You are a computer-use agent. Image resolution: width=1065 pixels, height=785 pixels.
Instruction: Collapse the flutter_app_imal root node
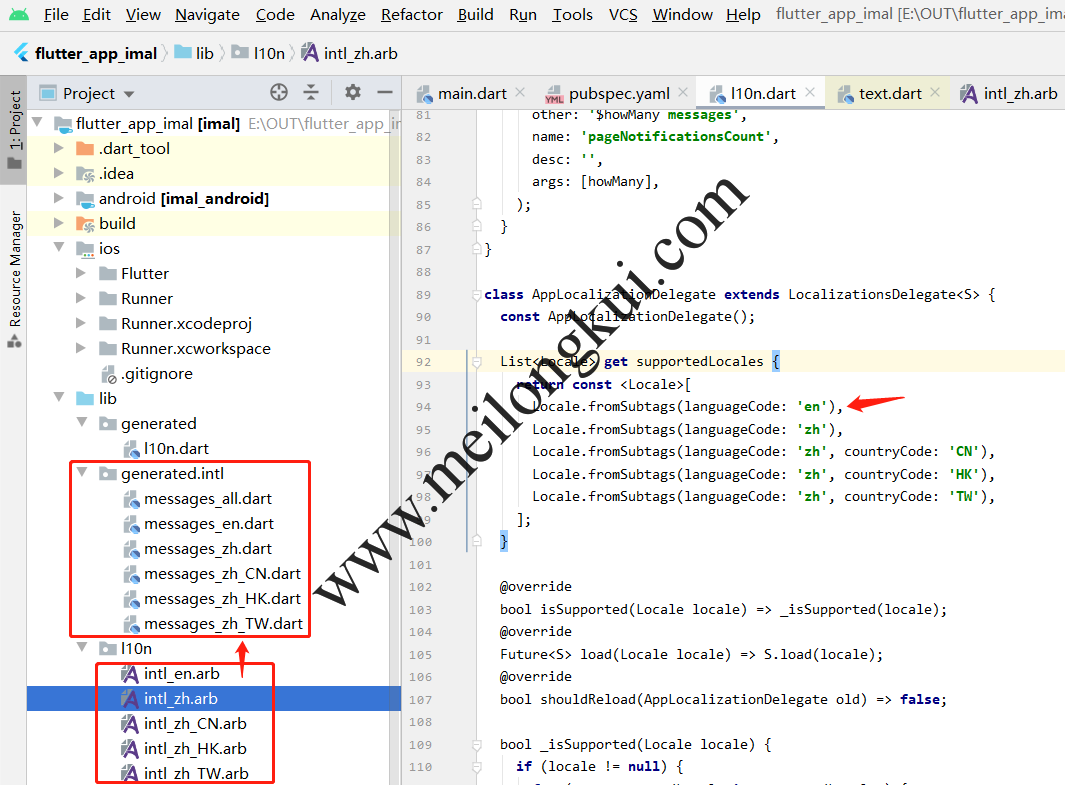pyautogui.click(x=38, y=123)
